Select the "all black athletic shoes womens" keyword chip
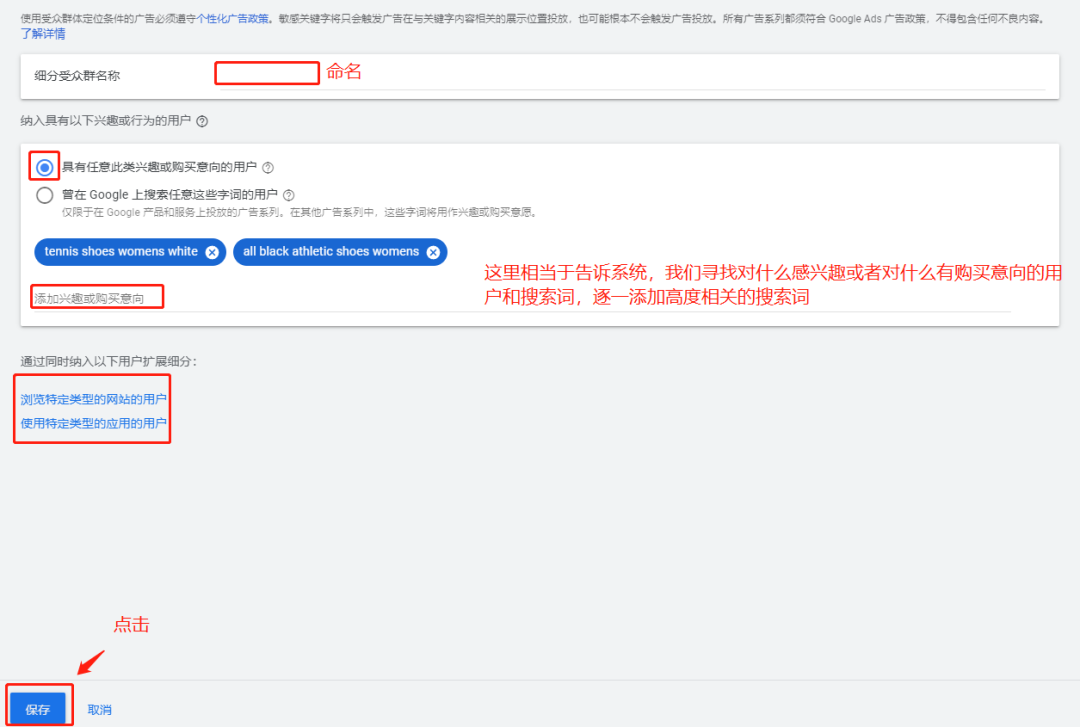Screen dimensions: 1080x727 click(330, 252)
